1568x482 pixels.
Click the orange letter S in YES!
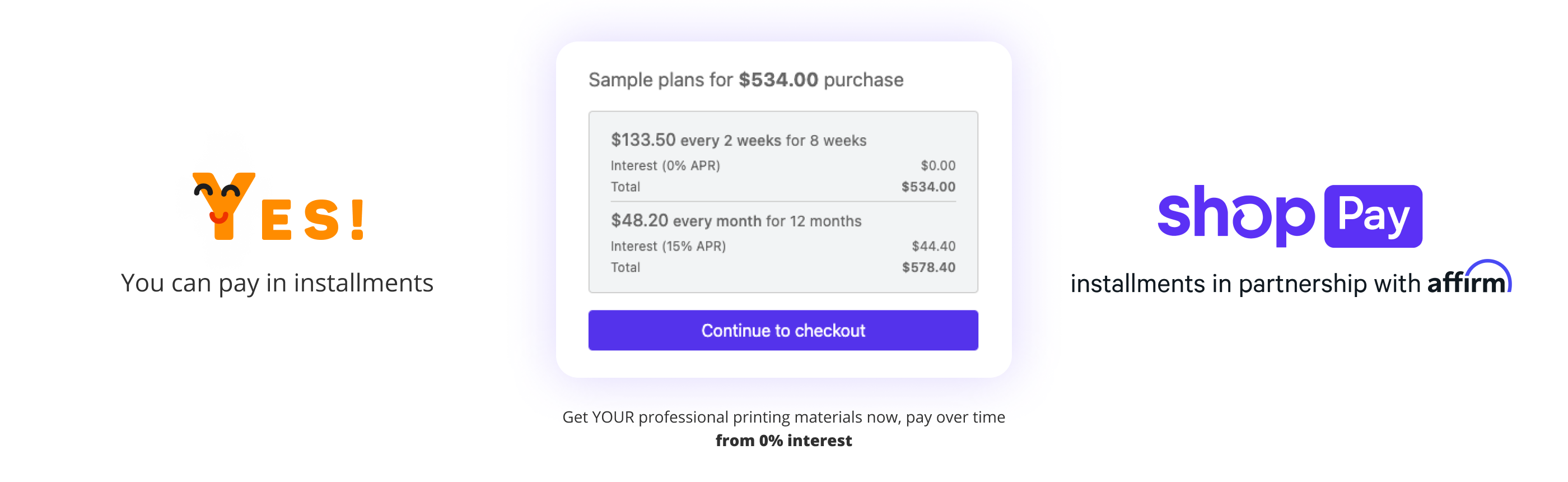coord(321,219)
